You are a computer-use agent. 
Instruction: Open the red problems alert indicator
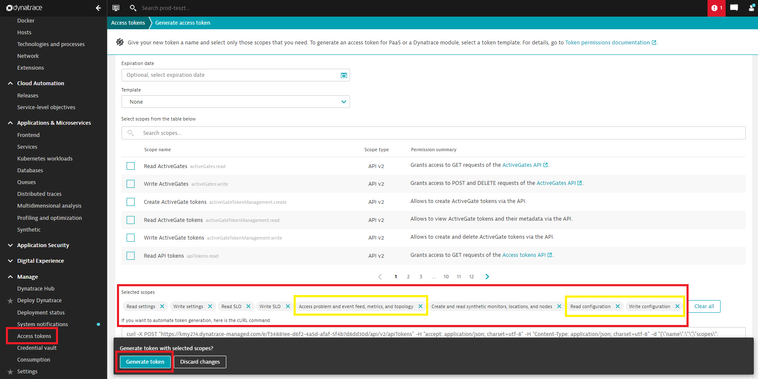716,8
